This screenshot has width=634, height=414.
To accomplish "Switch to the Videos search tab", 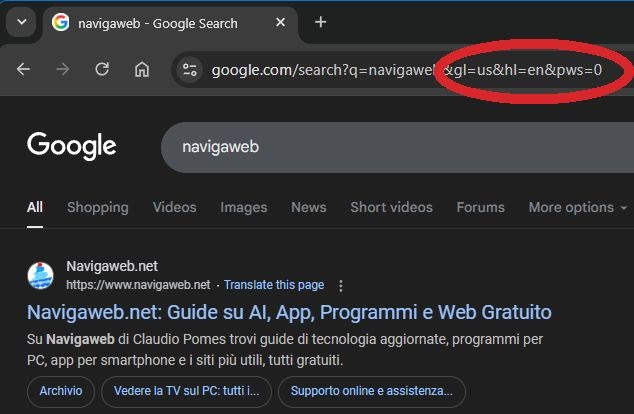I will tap(174, 207).
